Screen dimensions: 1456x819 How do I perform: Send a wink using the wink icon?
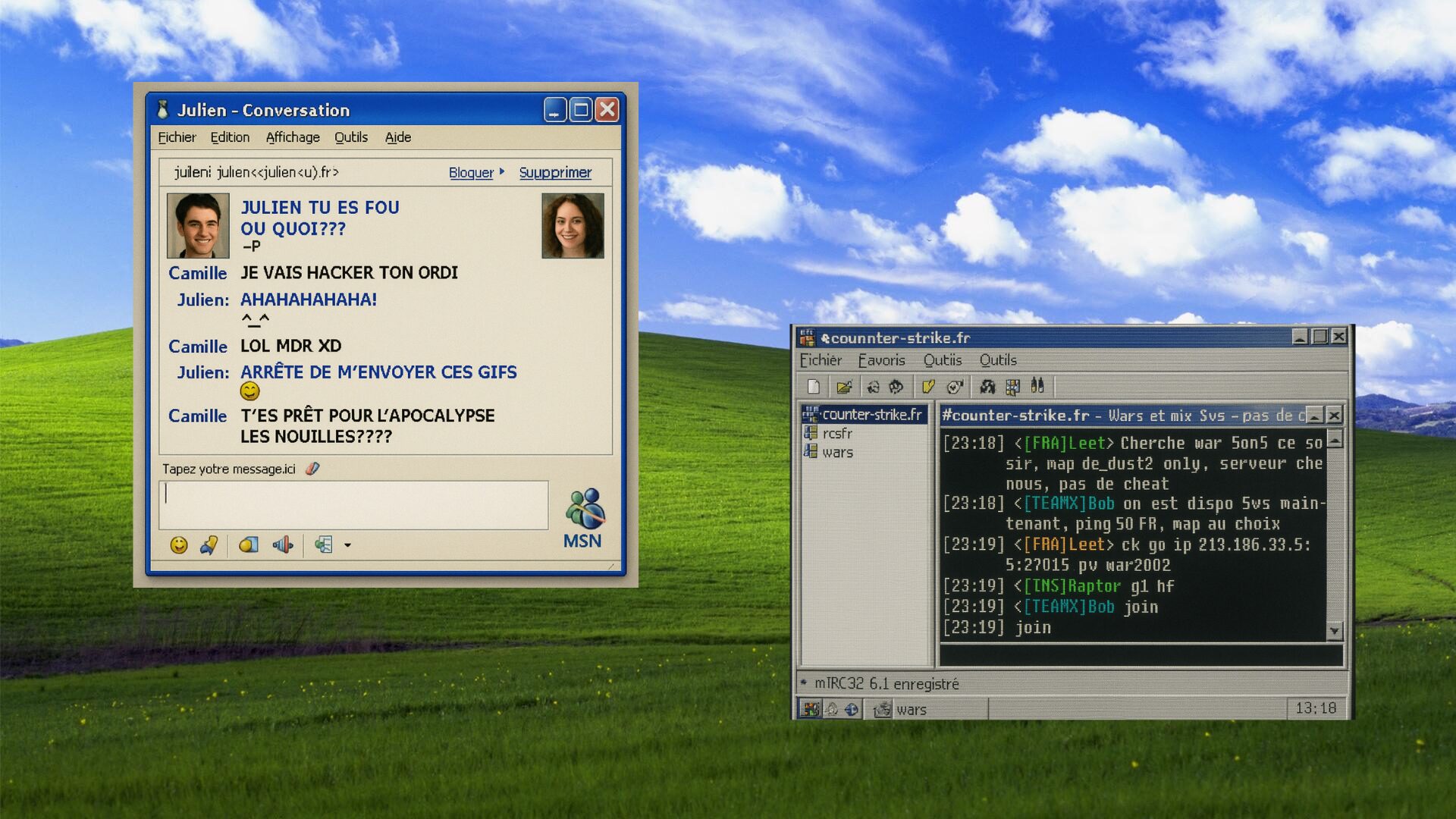tap(209, 544)
